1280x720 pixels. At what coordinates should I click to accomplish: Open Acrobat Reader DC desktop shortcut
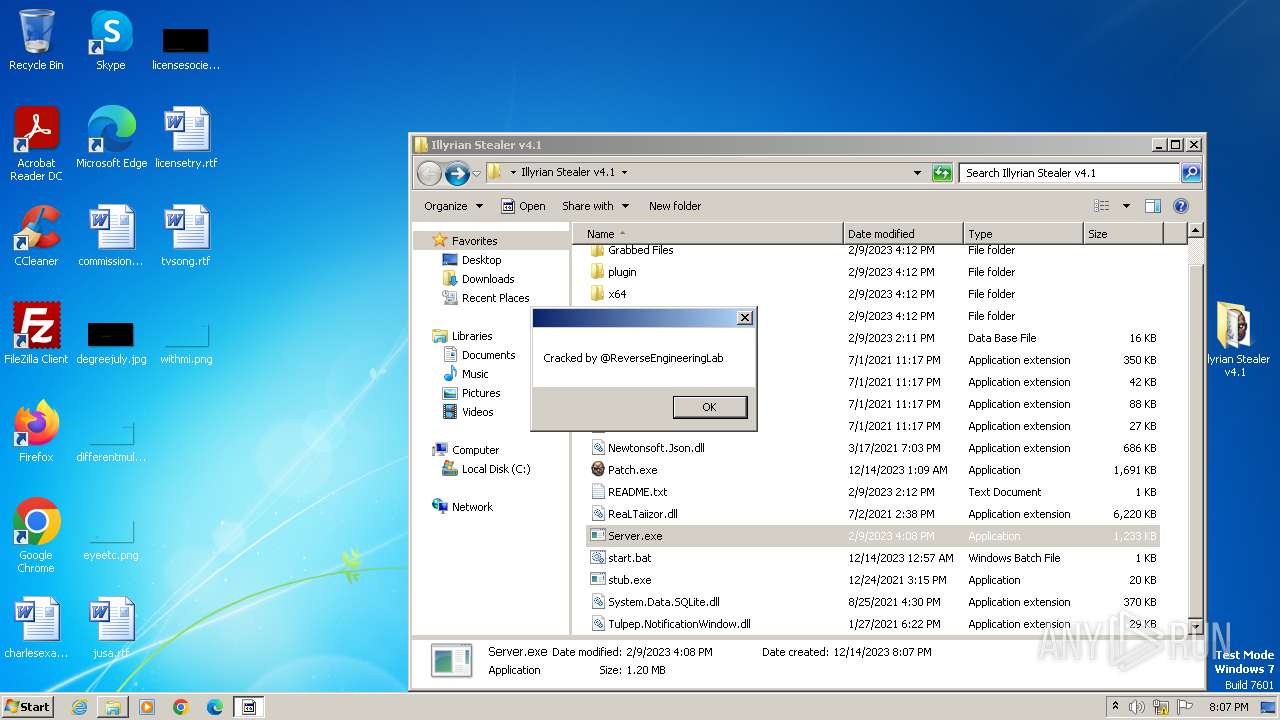pyautogui.click(x=36, y=144)
